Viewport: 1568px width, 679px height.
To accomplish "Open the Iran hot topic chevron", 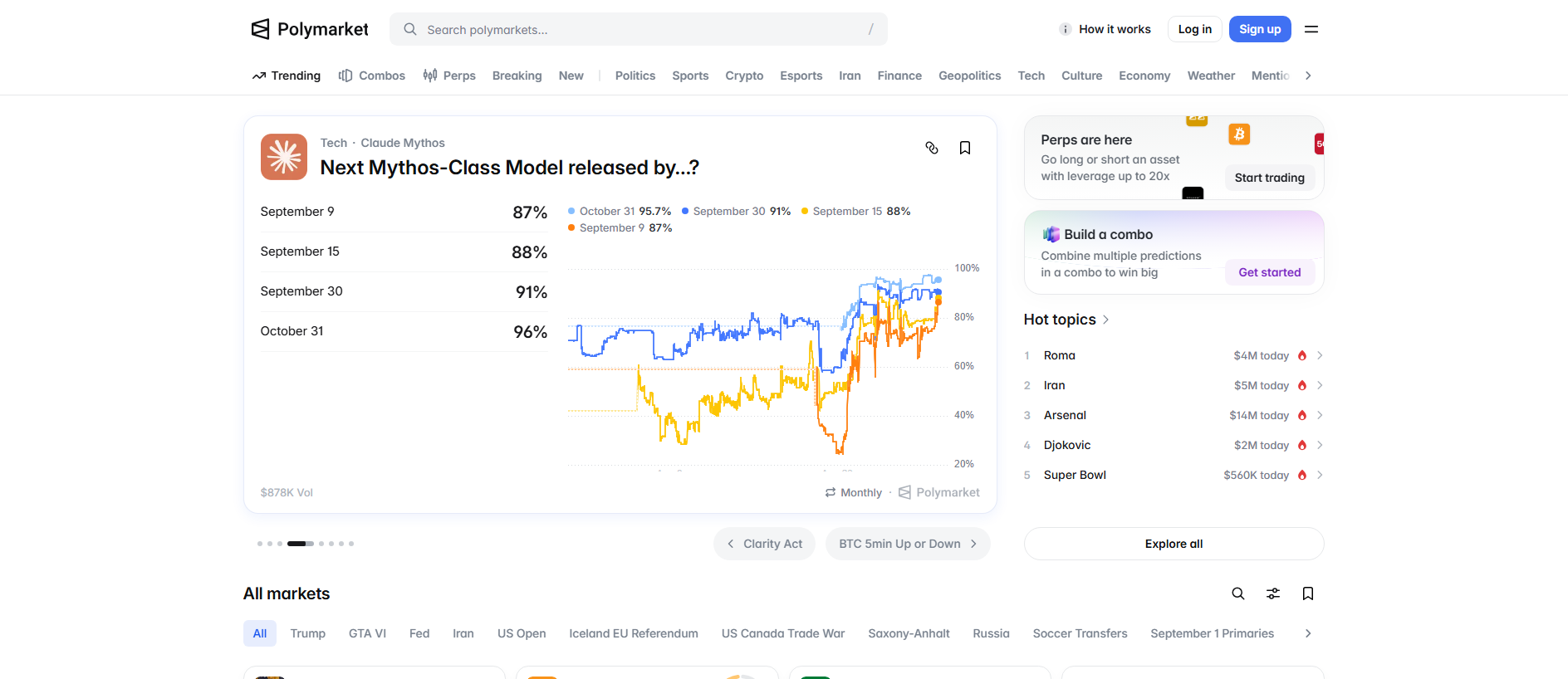I will [x=1320, y=385].
